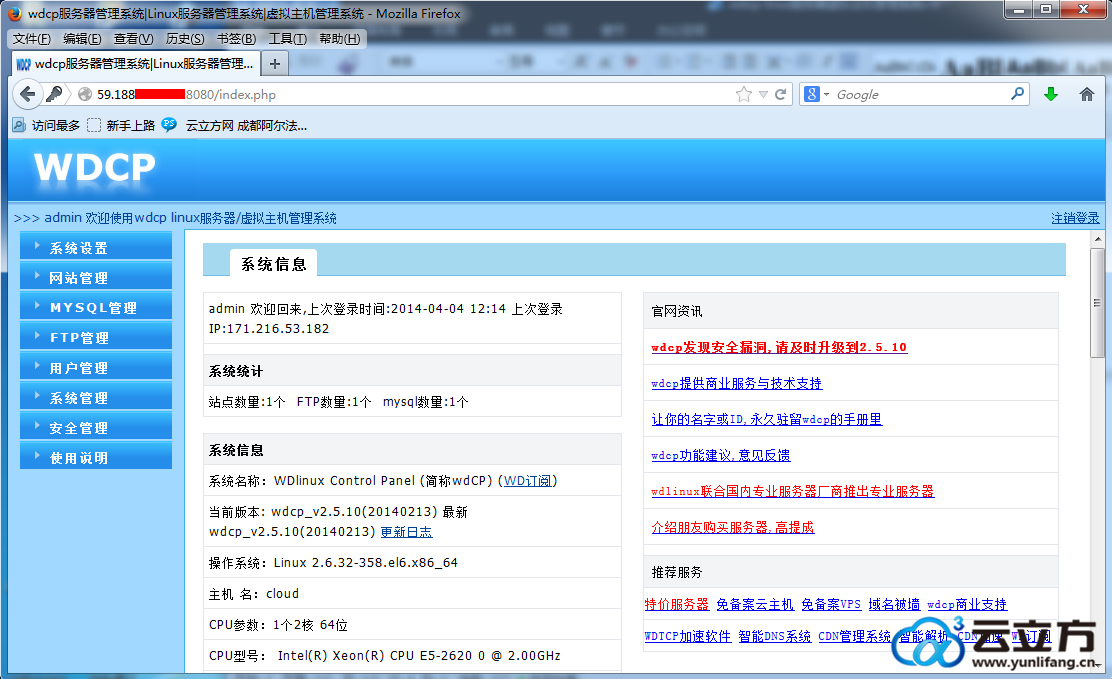This screenshot has height=679, width=1112.
Task: Select the 系统信息 tab heading
Action: point(274,263)
